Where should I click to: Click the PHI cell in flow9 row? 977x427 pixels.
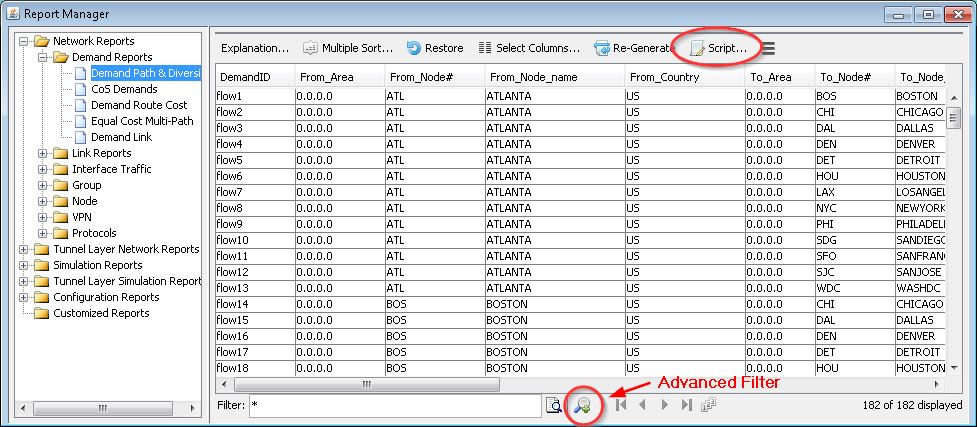click(854, 224)
